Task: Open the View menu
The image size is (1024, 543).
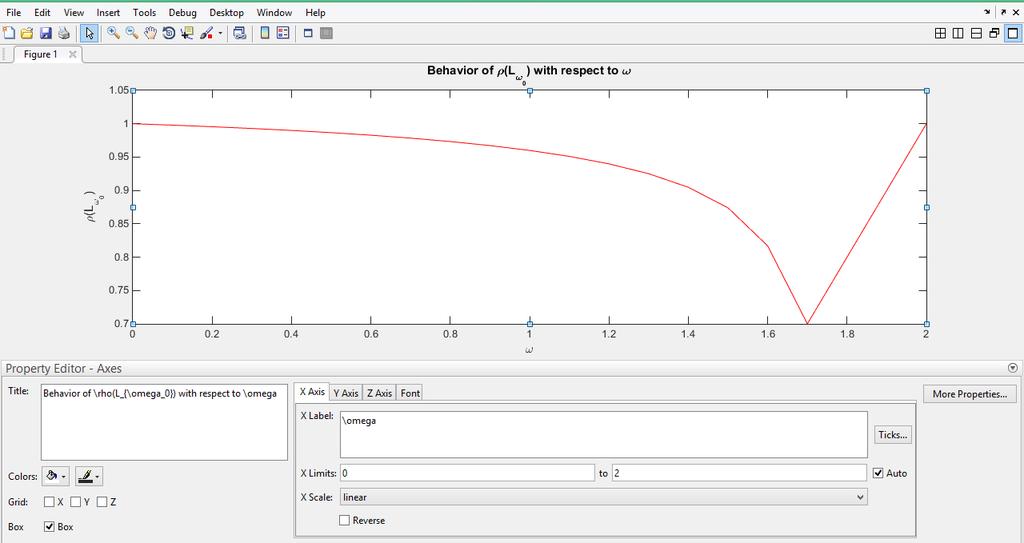Action: click(x=74, y=12)
